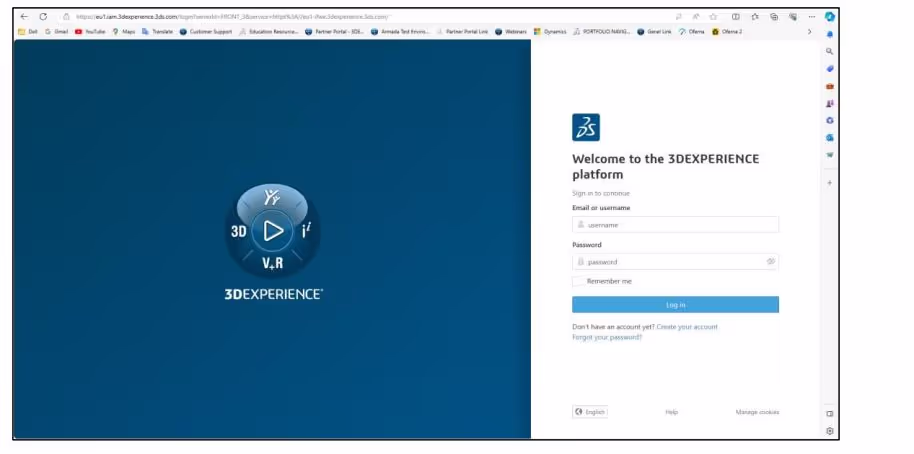Viewport: 914px width, 454px height.
Task: Open the Oferna 2 bookmark
Action: pyautogui.click(x=727, y=31)
